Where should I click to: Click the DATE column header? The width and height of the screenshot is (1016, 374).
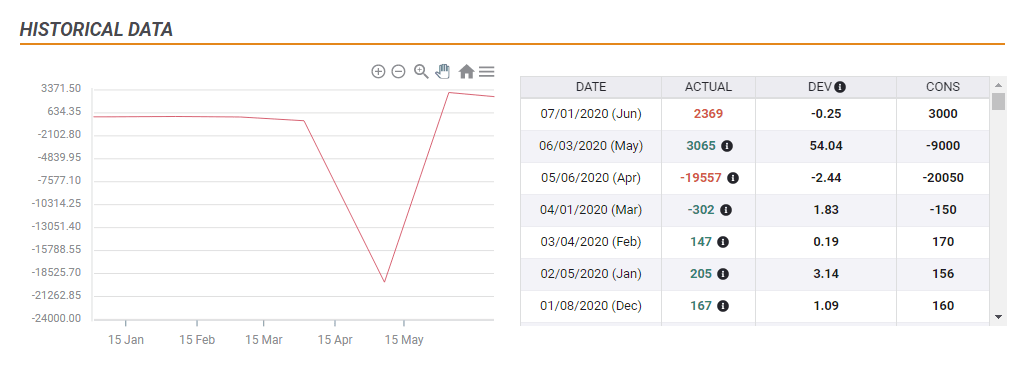591,87
